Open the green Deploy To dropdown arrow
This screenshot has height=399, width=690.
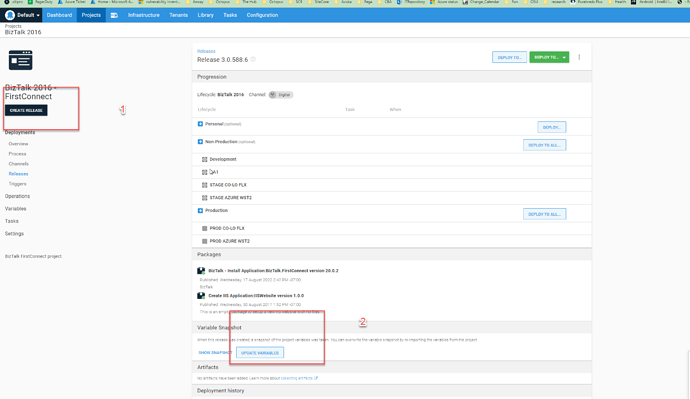click(x=564, y=57)
